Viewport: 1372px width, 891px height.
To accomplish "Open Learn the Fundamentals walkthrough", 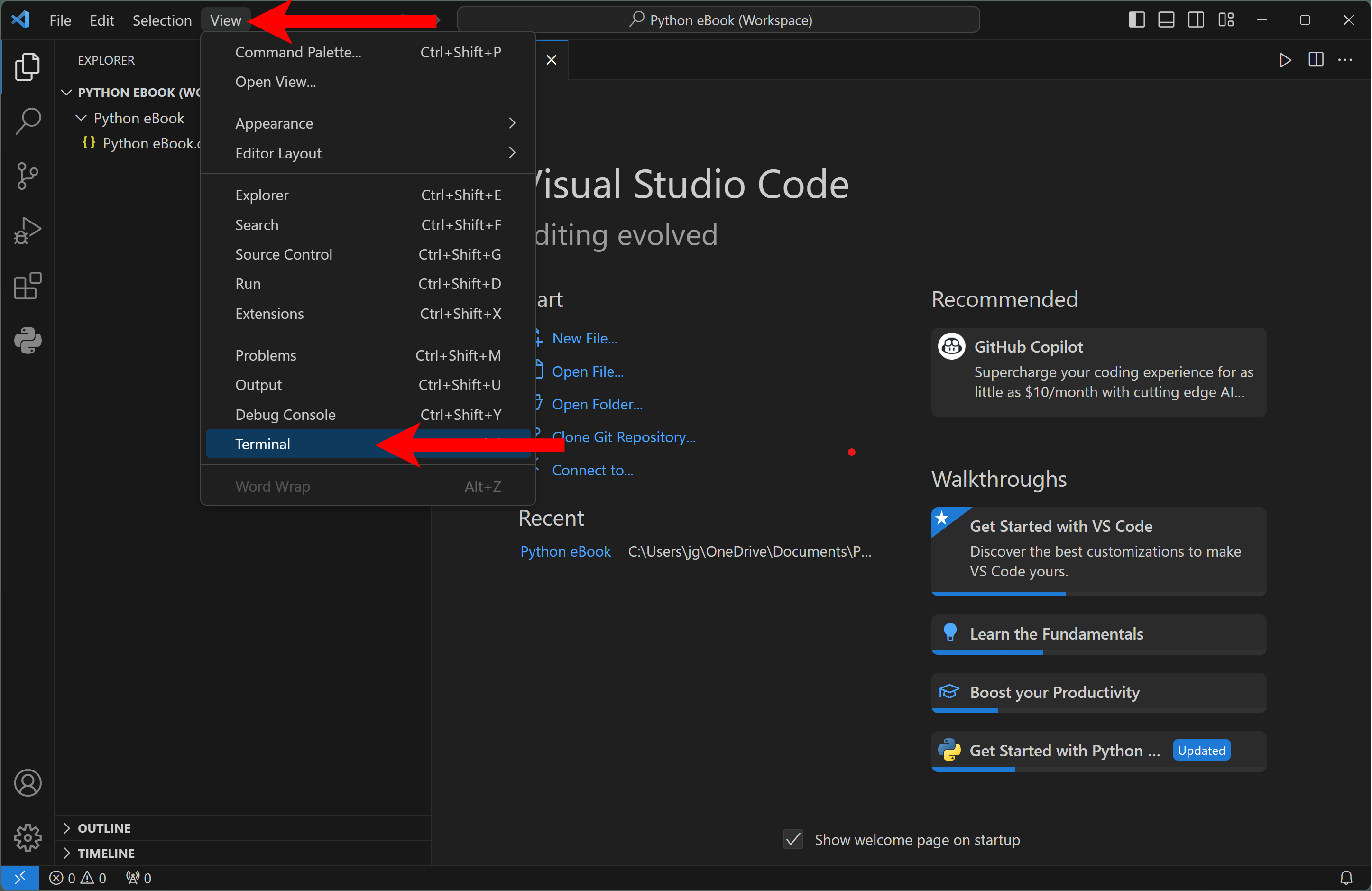I will (x=1099, y=634).
